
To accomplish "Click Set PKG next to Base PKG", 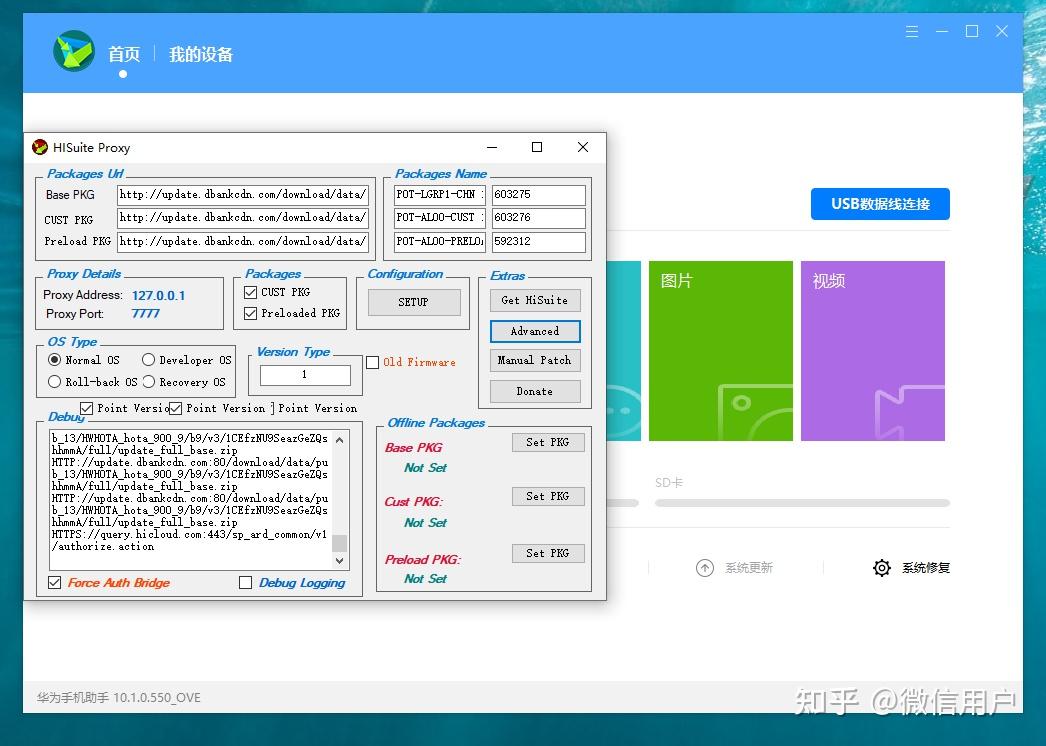I will tap(548, 441).
